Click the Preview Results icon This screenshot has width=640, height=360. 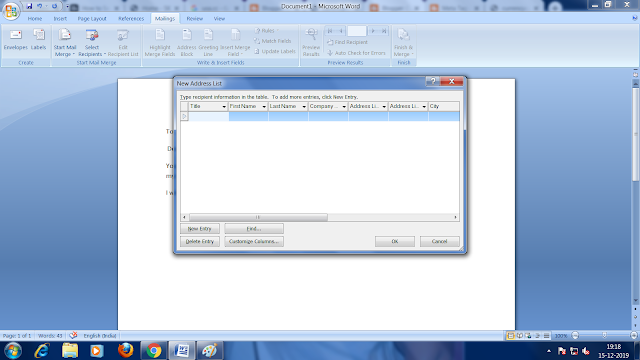pos(311,43)
